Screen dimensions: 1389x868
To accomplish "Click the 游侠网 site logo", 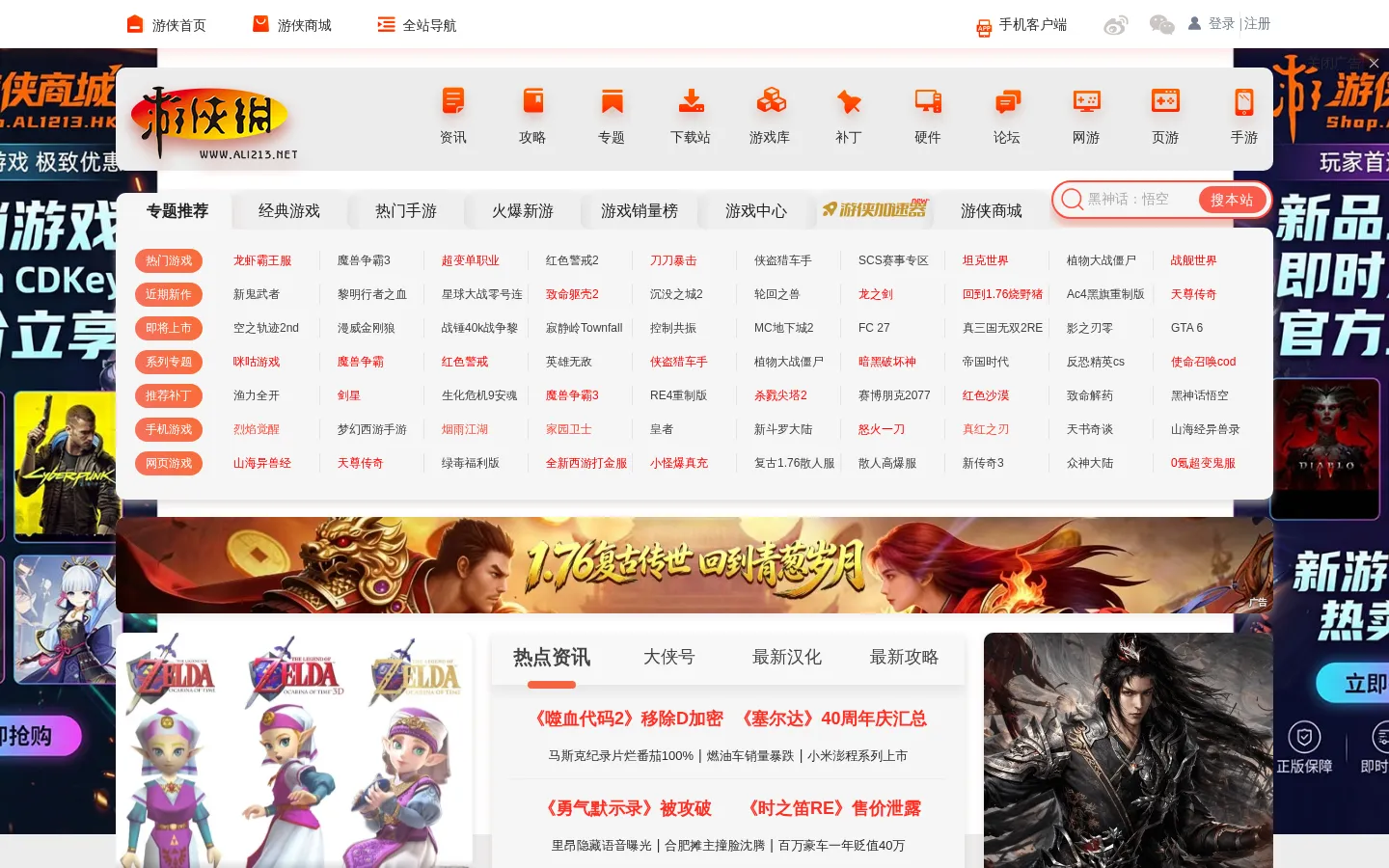I will (214, 123).
